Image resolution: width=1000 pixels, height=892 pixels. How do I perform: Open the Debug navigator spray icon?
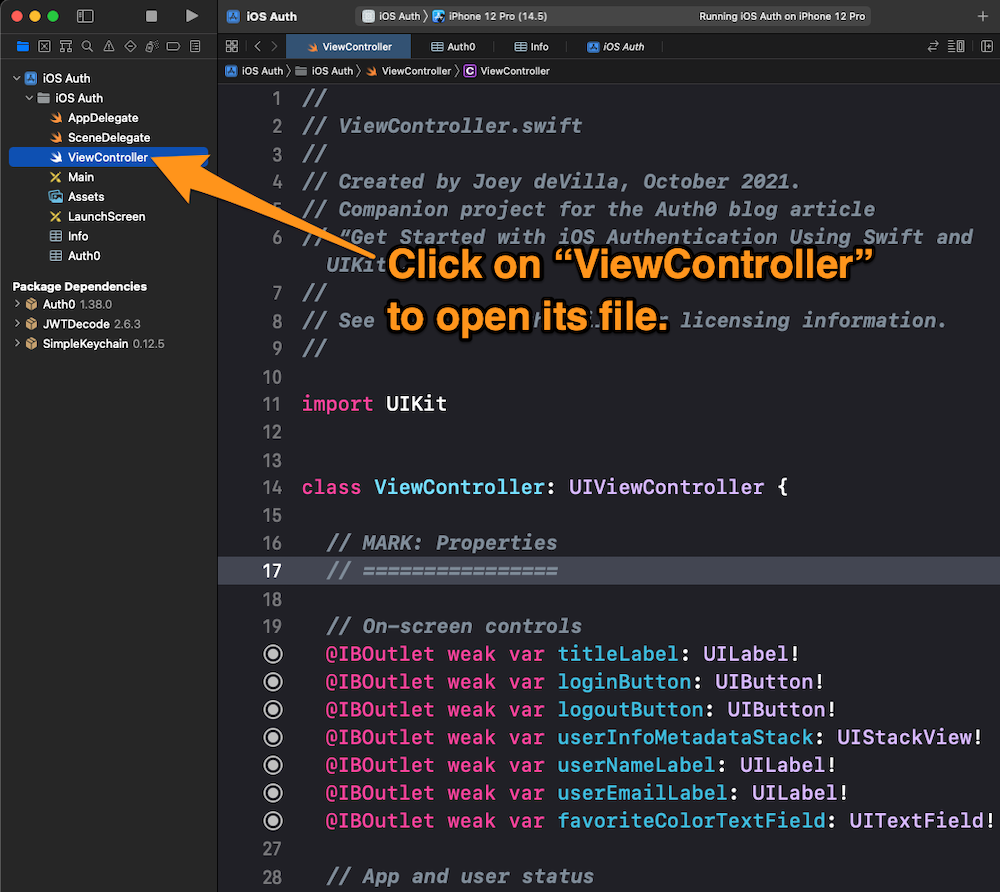click(x=152, y=46)
